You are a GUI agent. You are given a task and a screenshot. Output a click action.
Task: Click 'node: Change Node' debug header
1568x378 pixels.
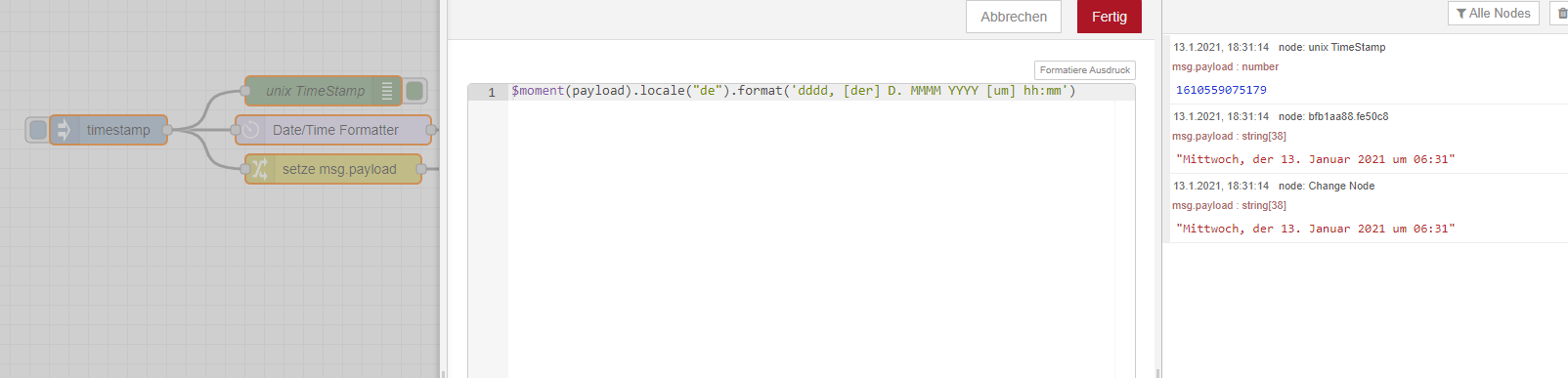pyautogui.click(x=1327, y=186)
